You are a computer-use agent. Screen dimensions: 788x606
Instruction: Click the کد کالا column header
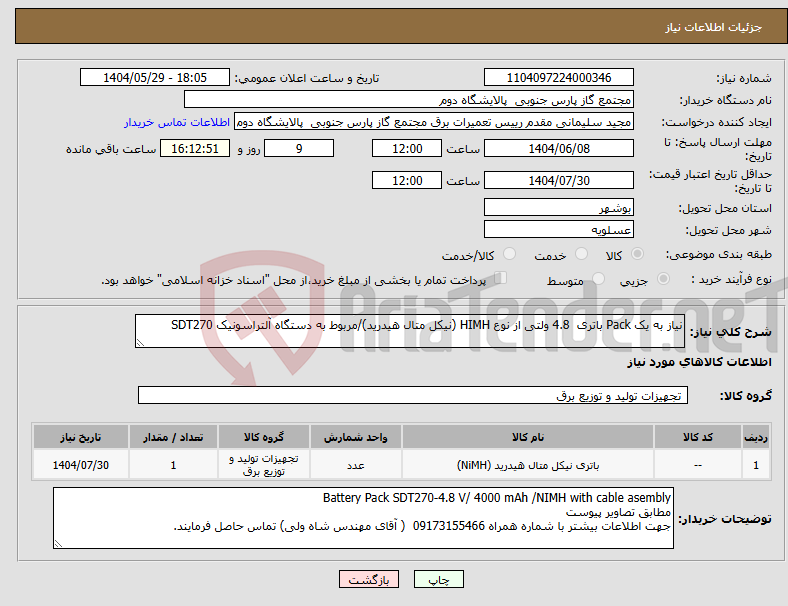698,437
